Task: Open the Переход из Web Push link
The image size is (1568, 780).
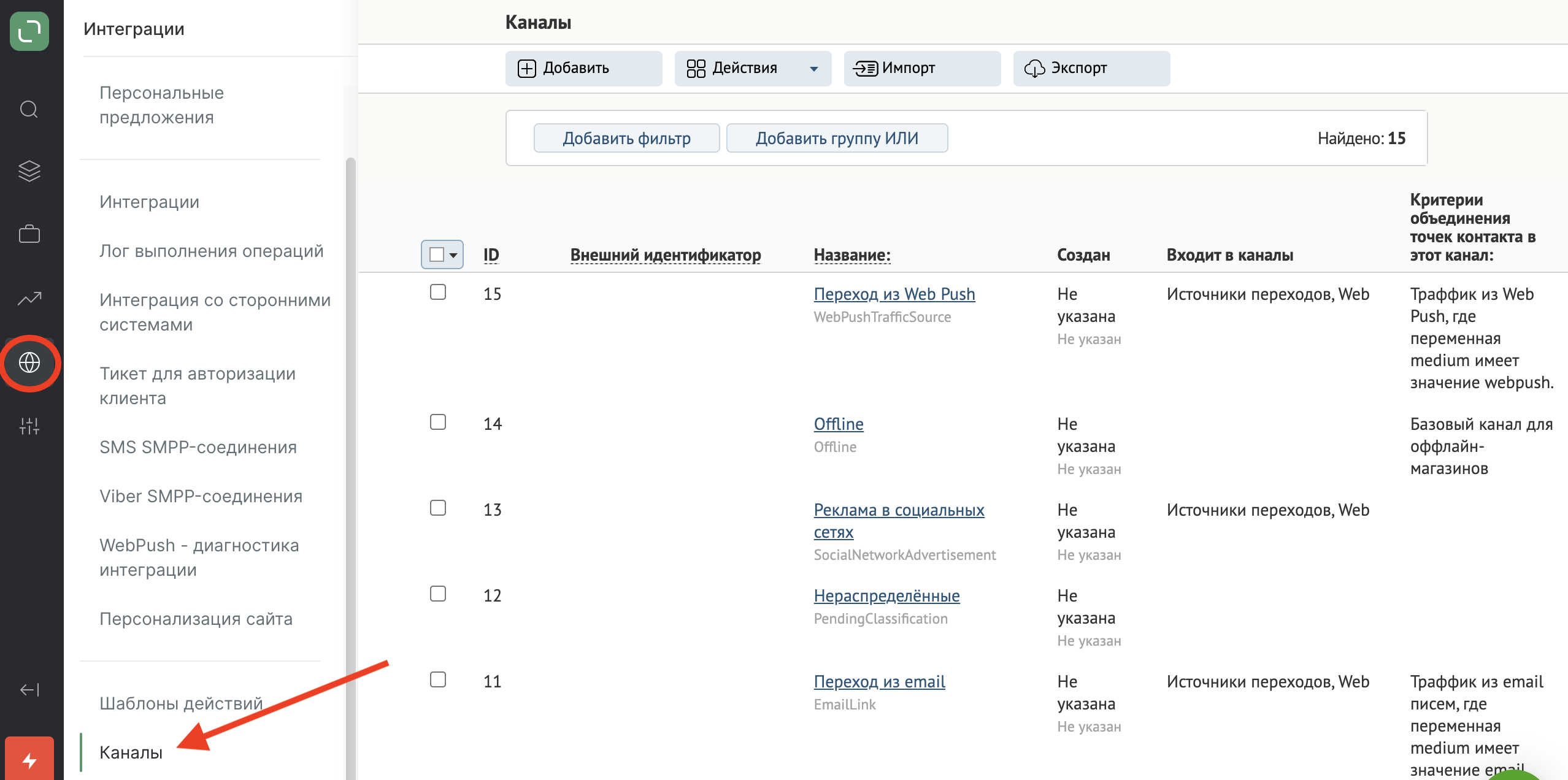Action: coord(894,294)
